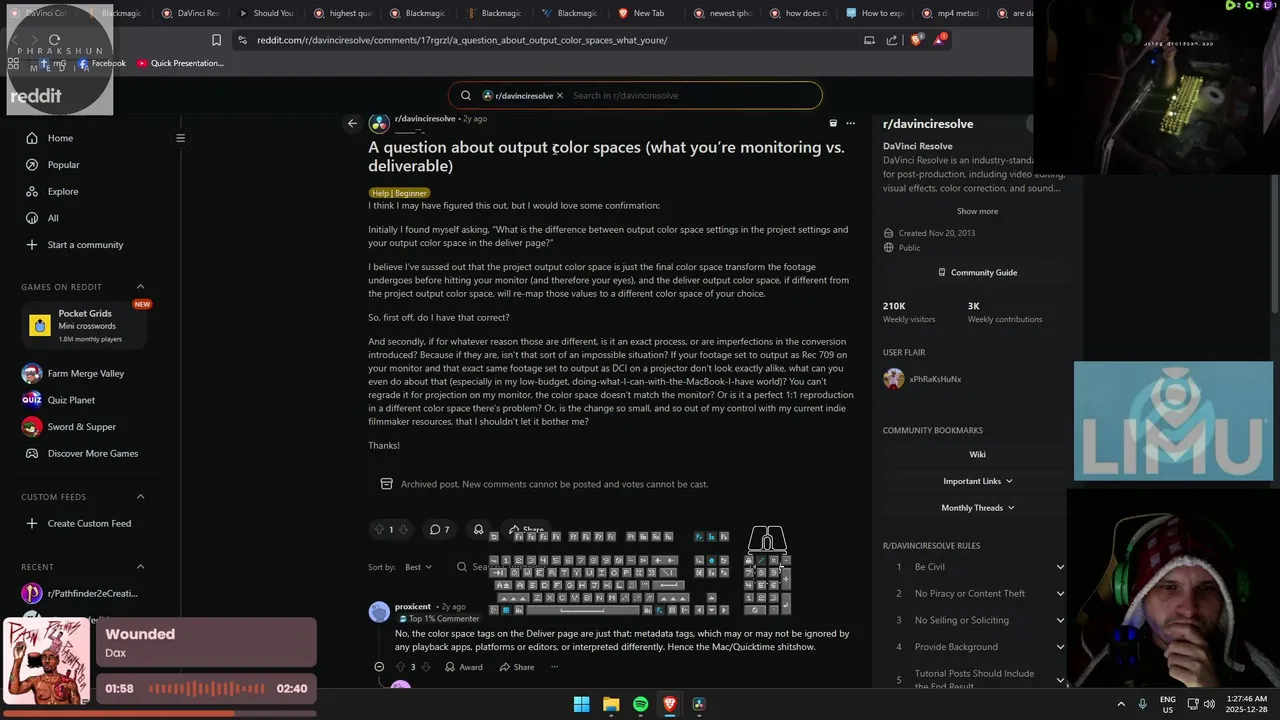Open Quiz Planet game
This screenshot has height=720, width=1280.
pos(70,400)
